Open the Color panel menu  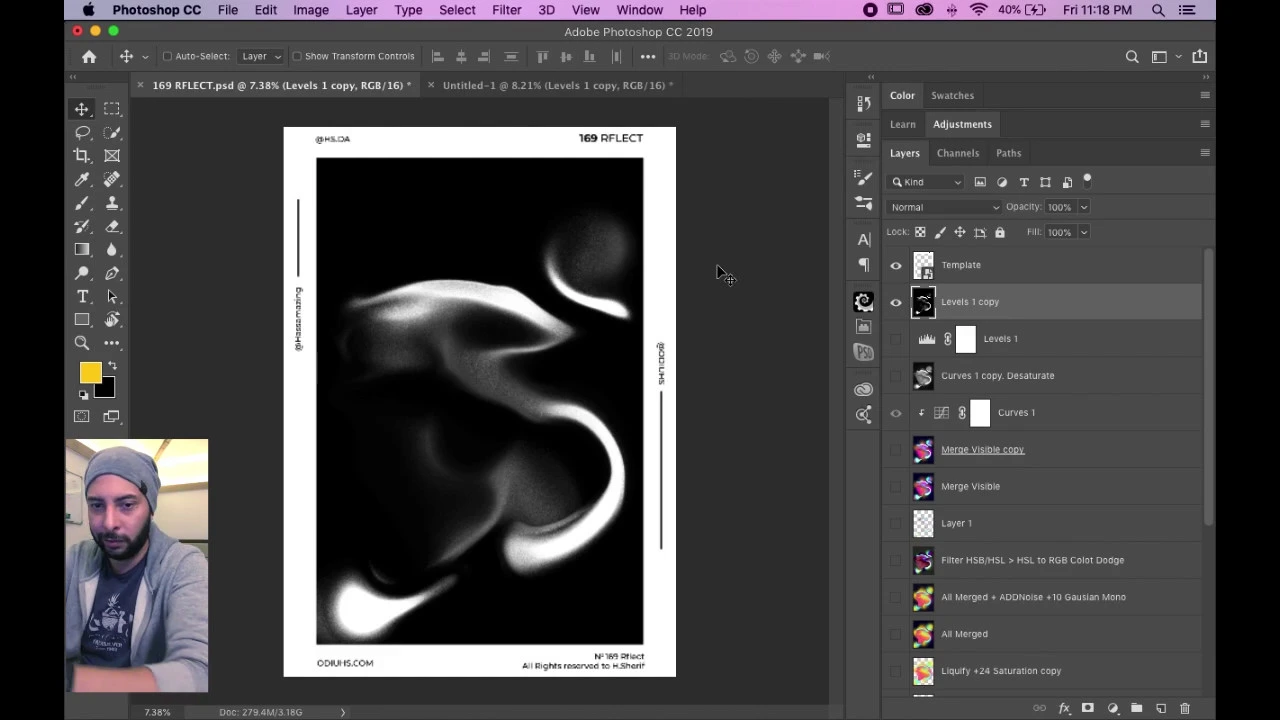tap(1204, 95)
